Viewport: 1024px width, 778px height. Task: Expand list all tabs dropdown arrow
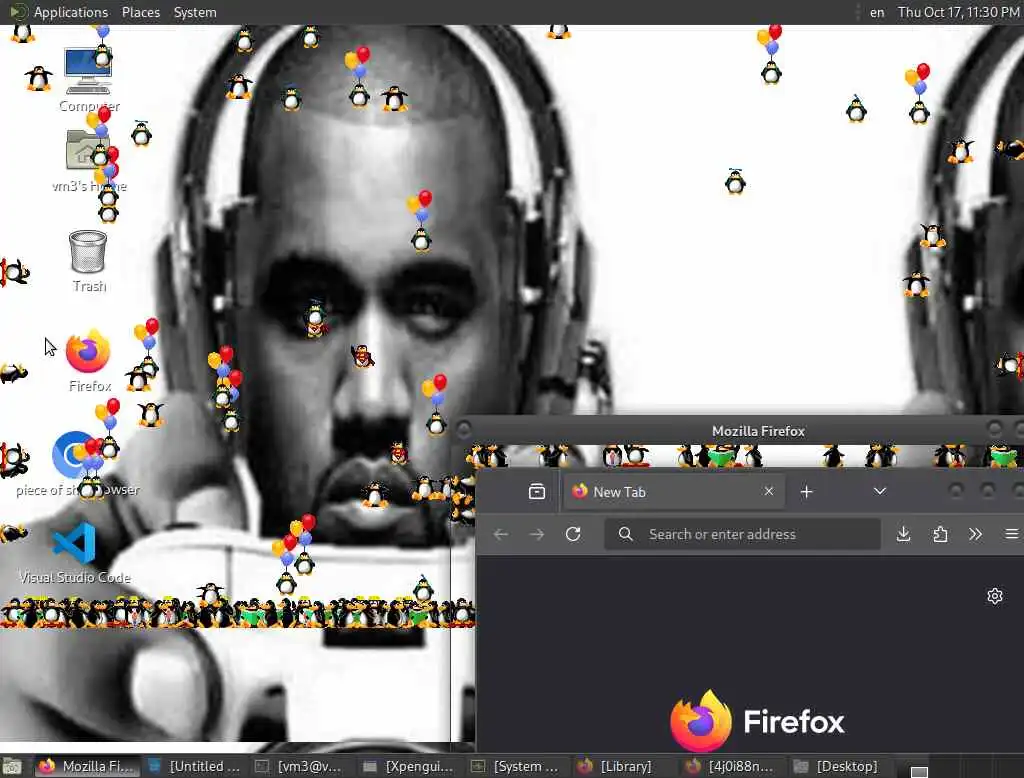(880, 491)
